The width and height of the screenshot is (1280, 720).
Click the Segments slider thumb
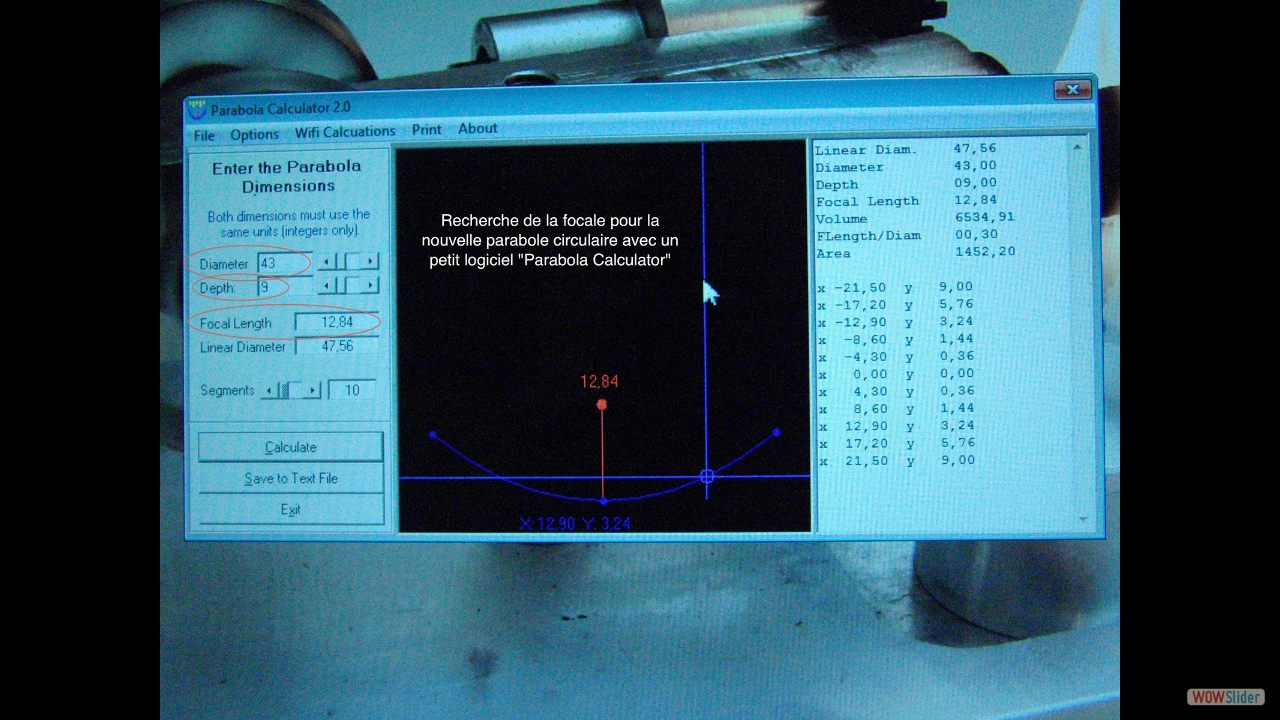click(x=285, y=391)
